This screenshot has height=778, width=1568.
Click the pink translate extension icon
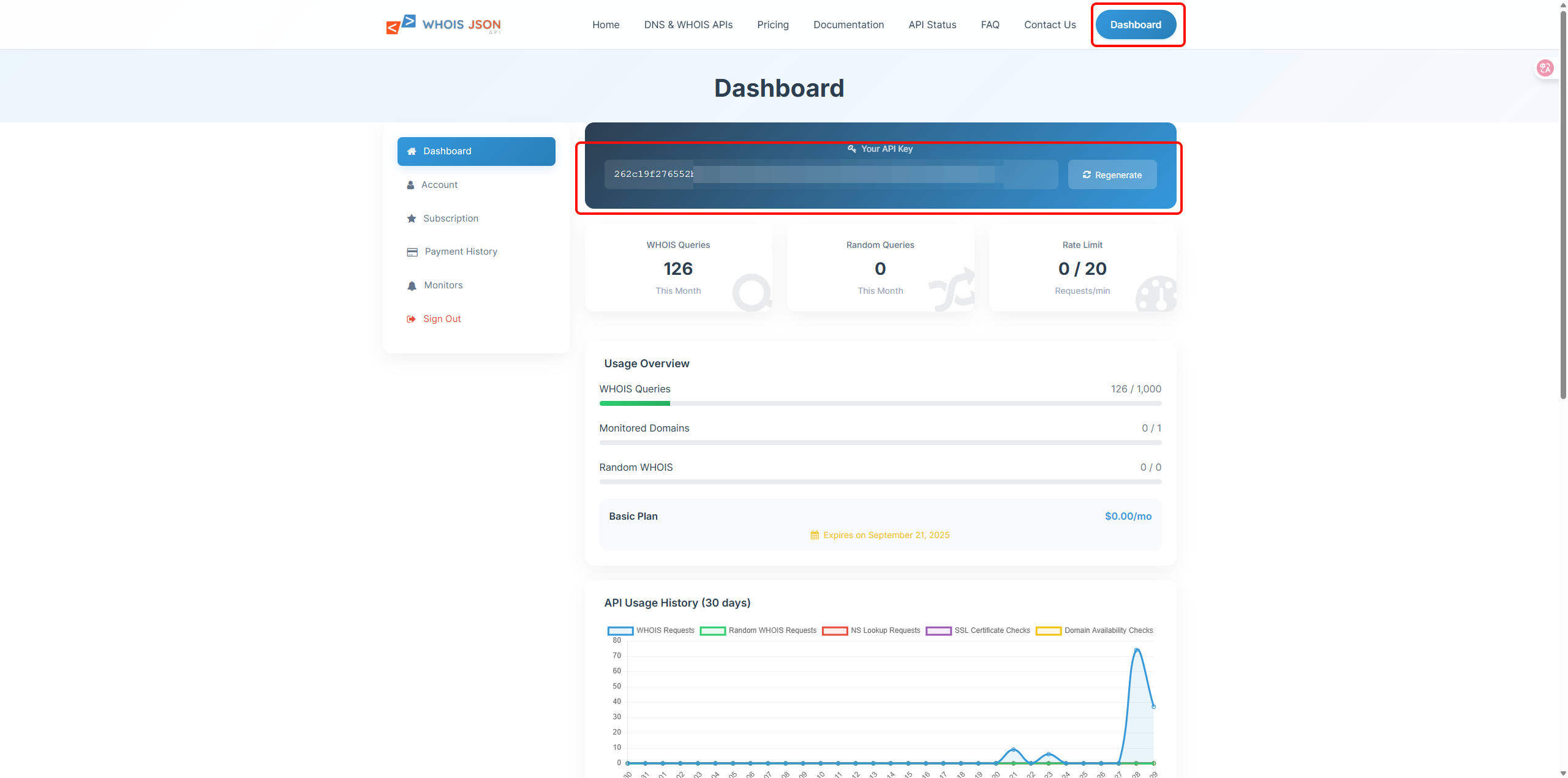coord(1545,68)
